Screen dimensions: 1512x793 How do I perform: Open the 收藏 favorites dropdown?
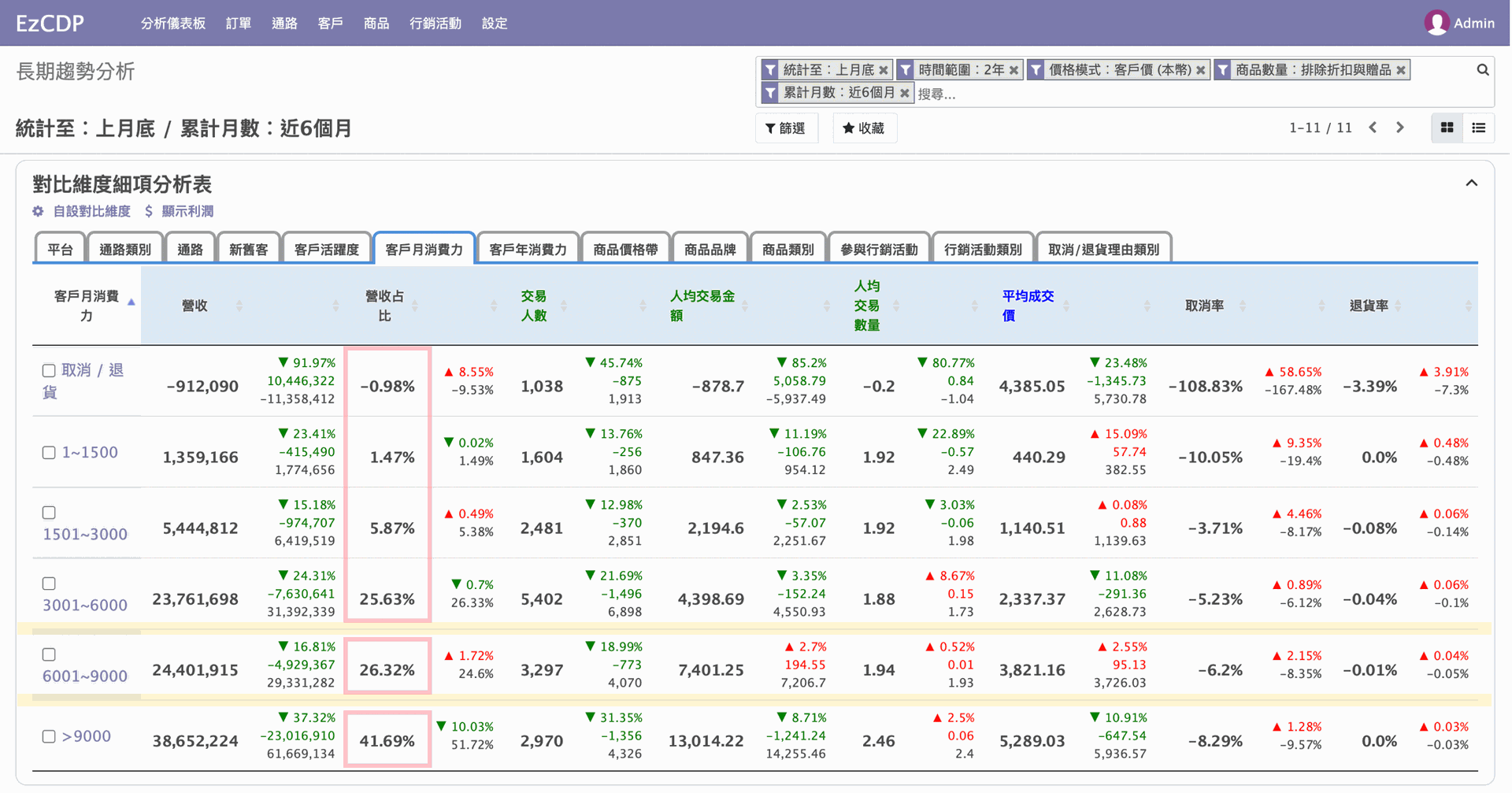[864, 128]
